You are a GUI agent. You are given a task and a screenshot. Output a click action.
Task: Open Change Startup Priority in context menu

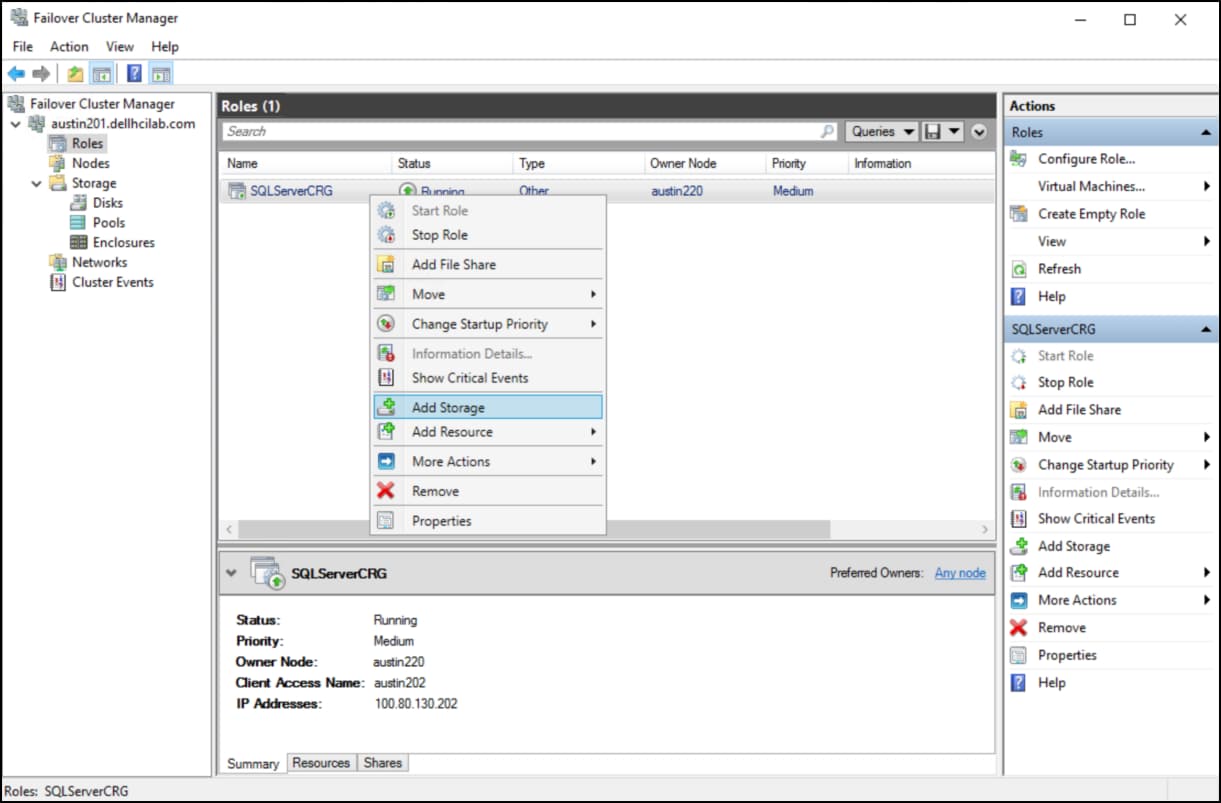coord(488,324)
